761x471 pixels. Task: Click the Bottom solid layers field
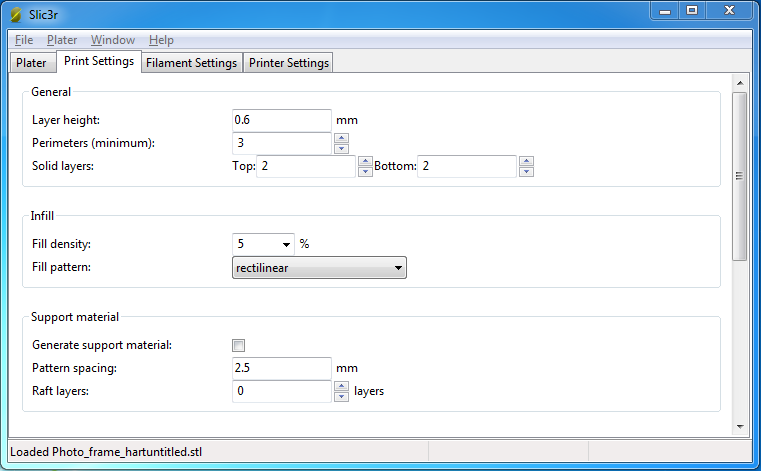[x=466, y=166]
